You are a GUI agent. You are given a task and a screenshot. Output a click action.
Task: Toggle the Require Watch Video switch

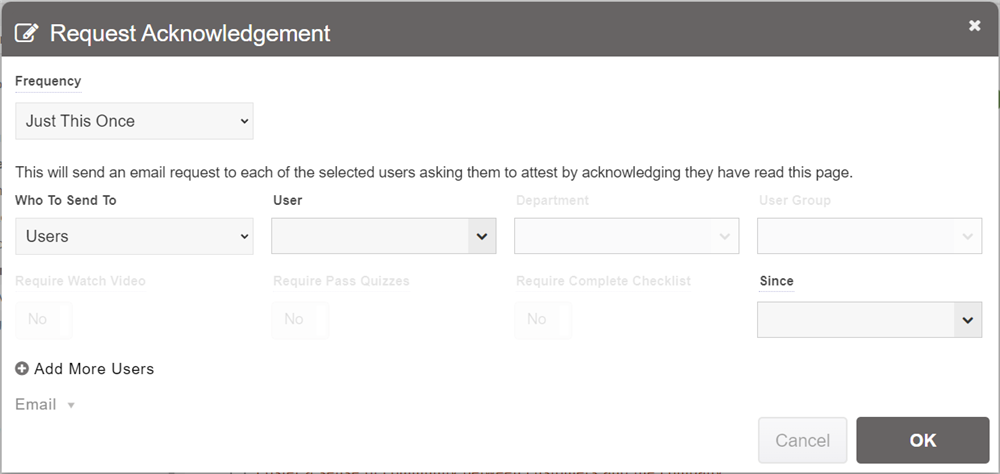43,319
